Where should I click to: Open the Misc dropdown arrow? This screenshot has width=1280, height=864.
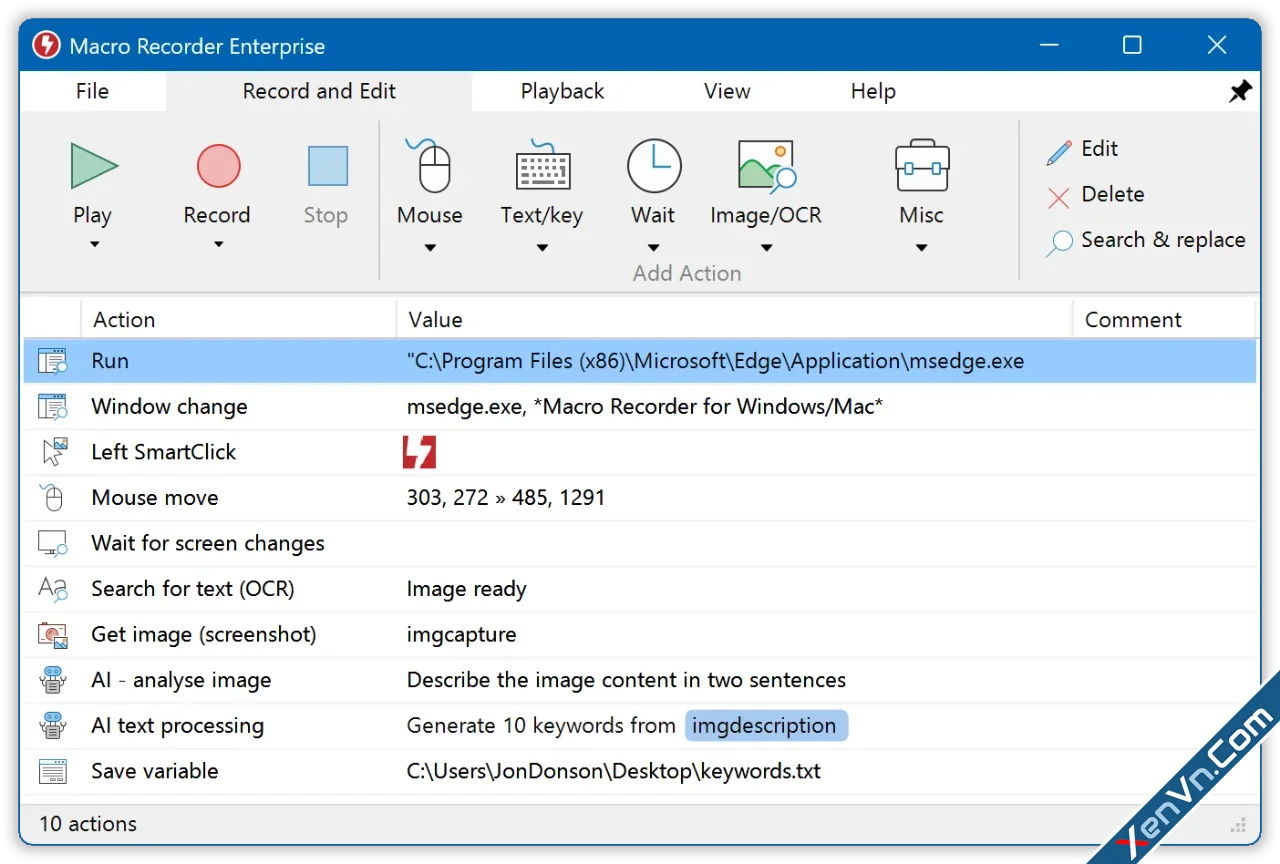tap(922, 248)
